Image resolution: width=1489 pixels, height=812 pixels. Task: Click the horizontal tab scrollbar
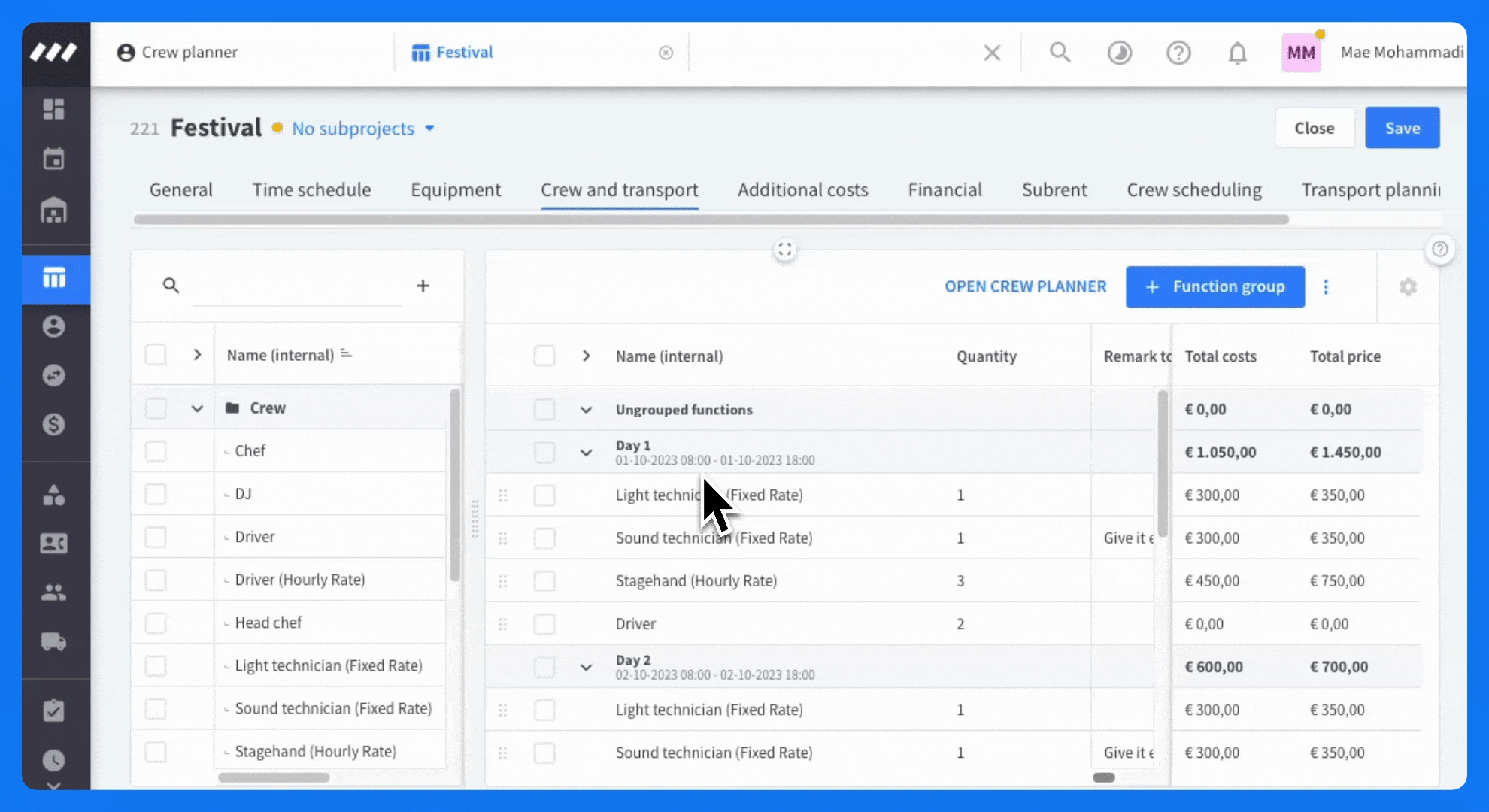tap(711, 220)
